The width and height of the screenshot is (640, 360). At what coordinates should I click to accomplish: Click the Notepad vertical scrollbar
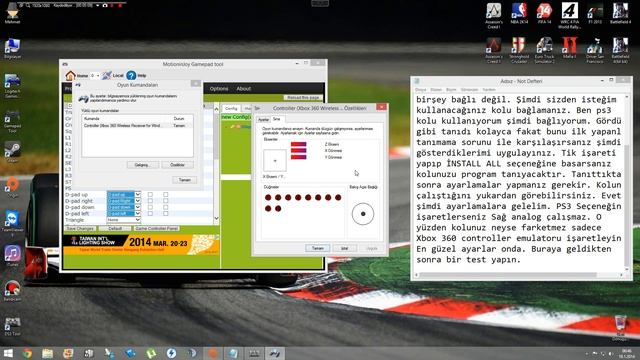627,182
